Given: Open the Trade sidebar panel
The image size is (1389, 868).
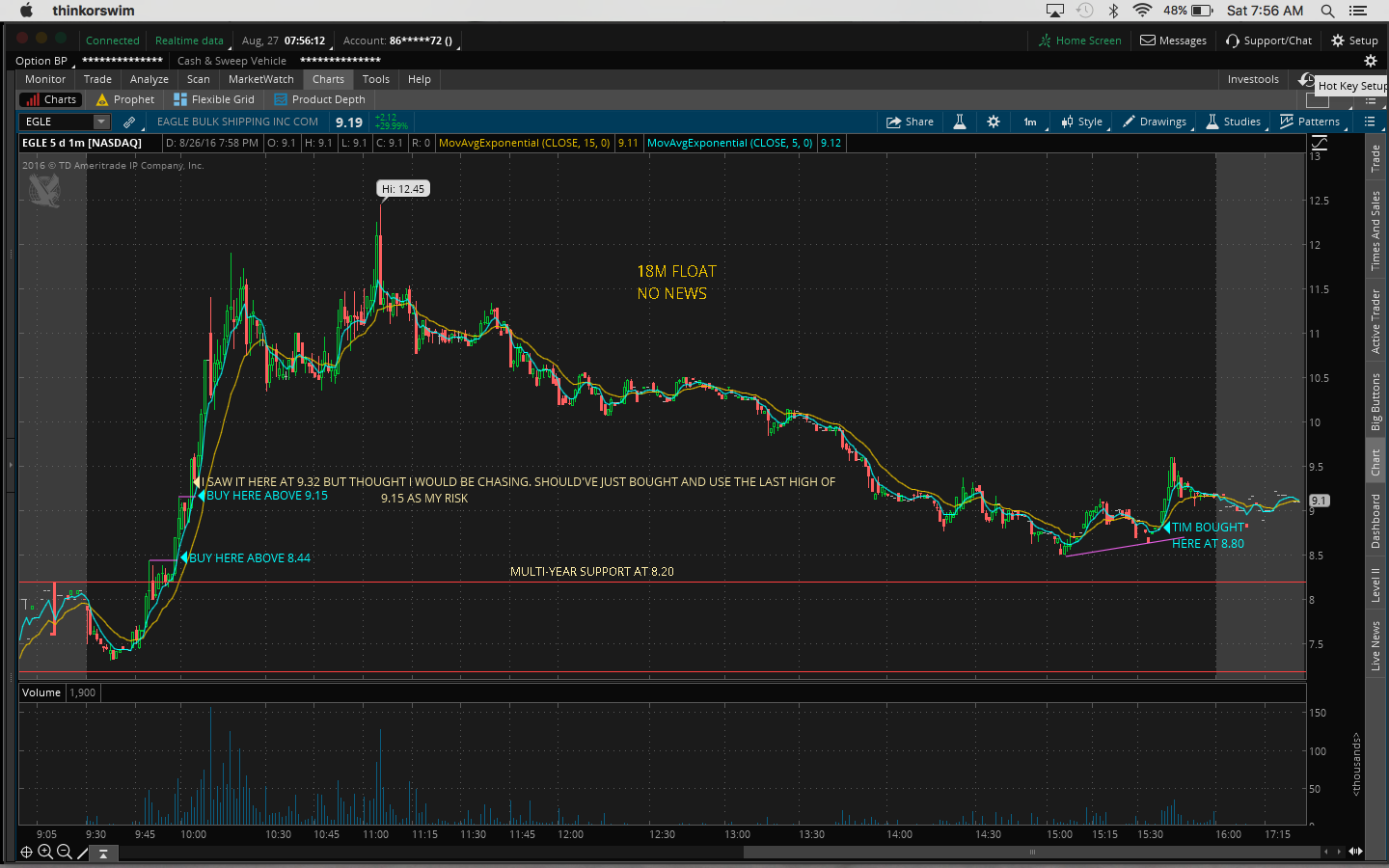Looking at the screenshot, I should (1375, 158).
